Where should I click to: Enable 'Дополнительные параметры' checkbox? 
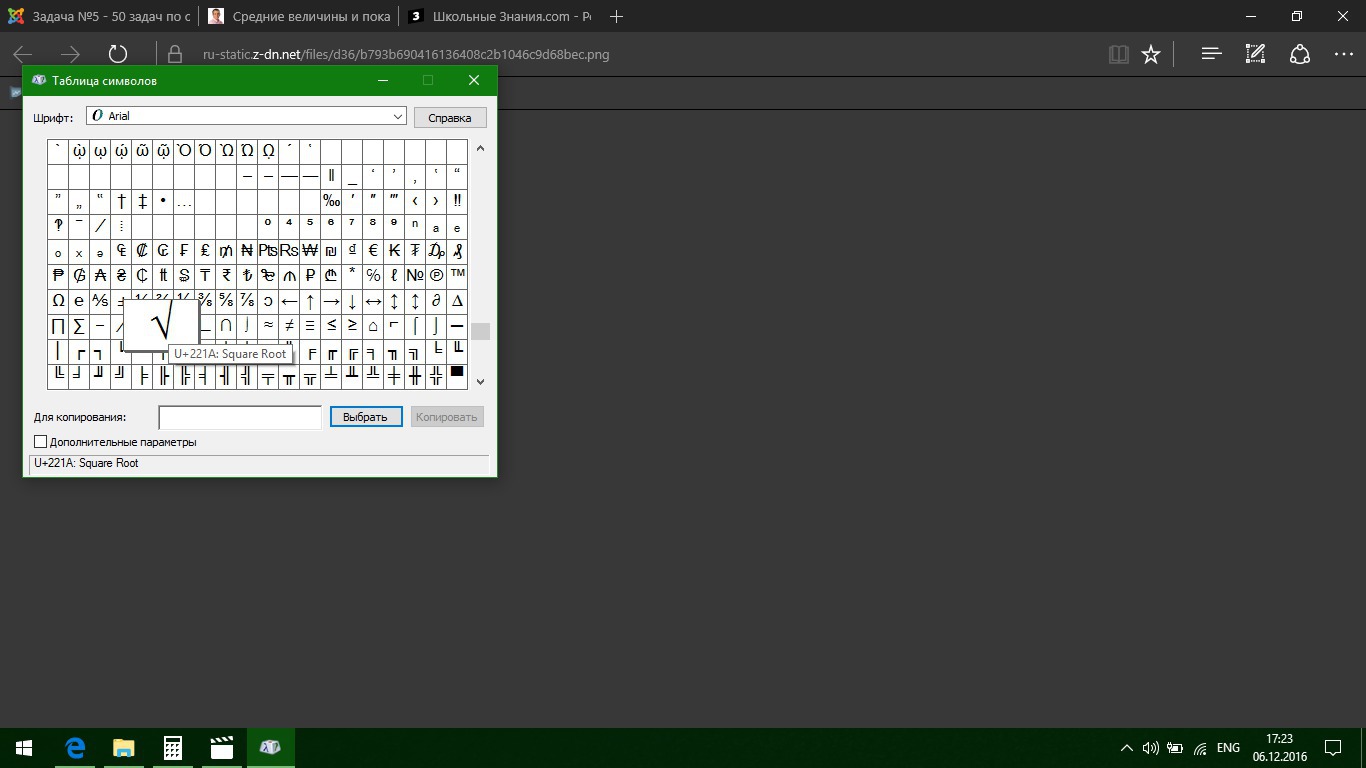click(x=41, y=442)
